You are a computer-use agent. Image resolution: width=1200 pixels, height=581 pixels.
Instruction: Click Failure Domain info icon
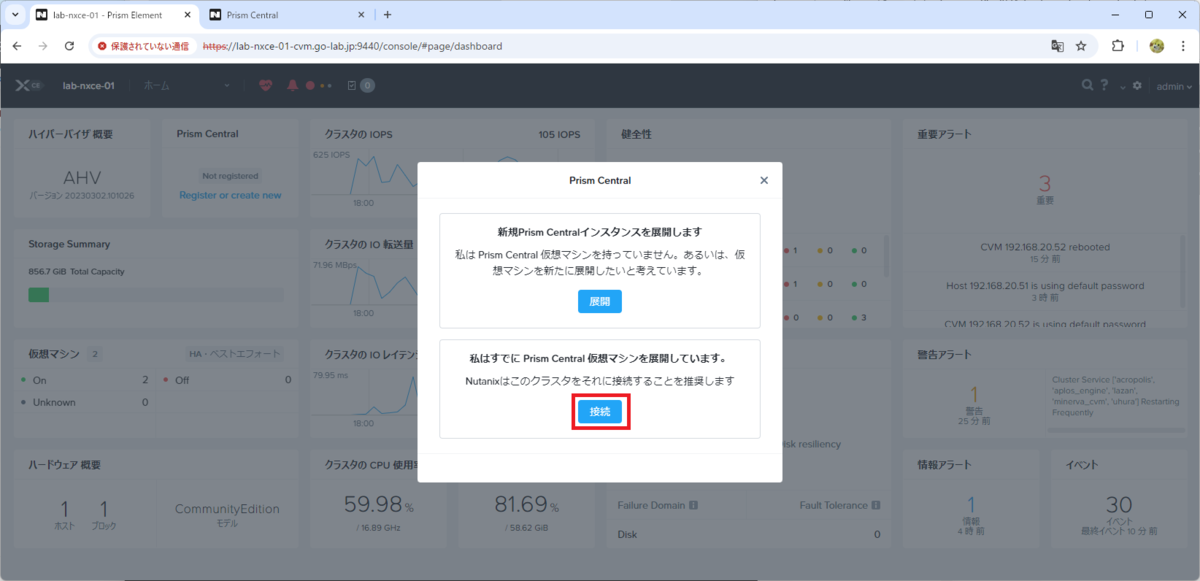[693, 505]
